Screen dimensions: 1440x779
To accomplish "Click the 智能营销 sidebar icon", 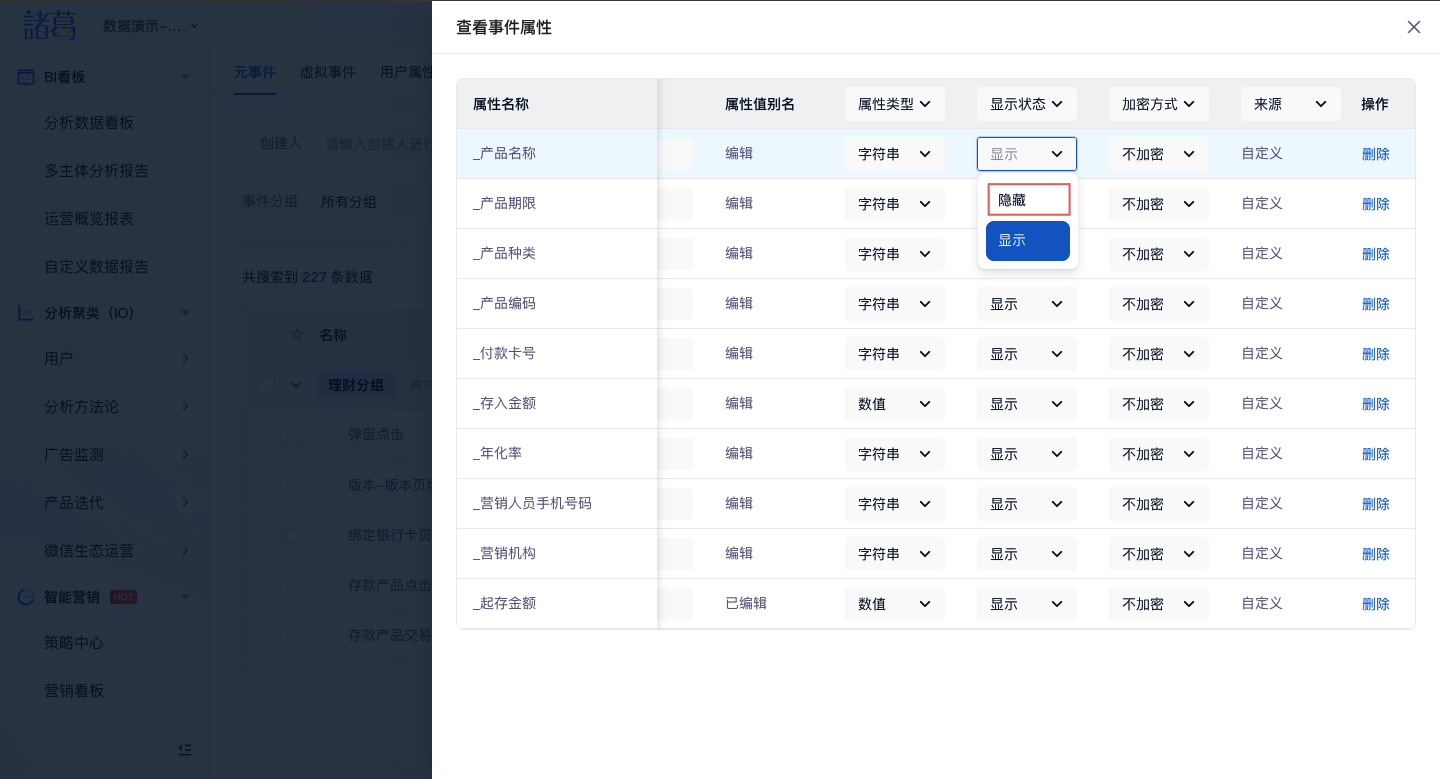I will tap(26, 597).
